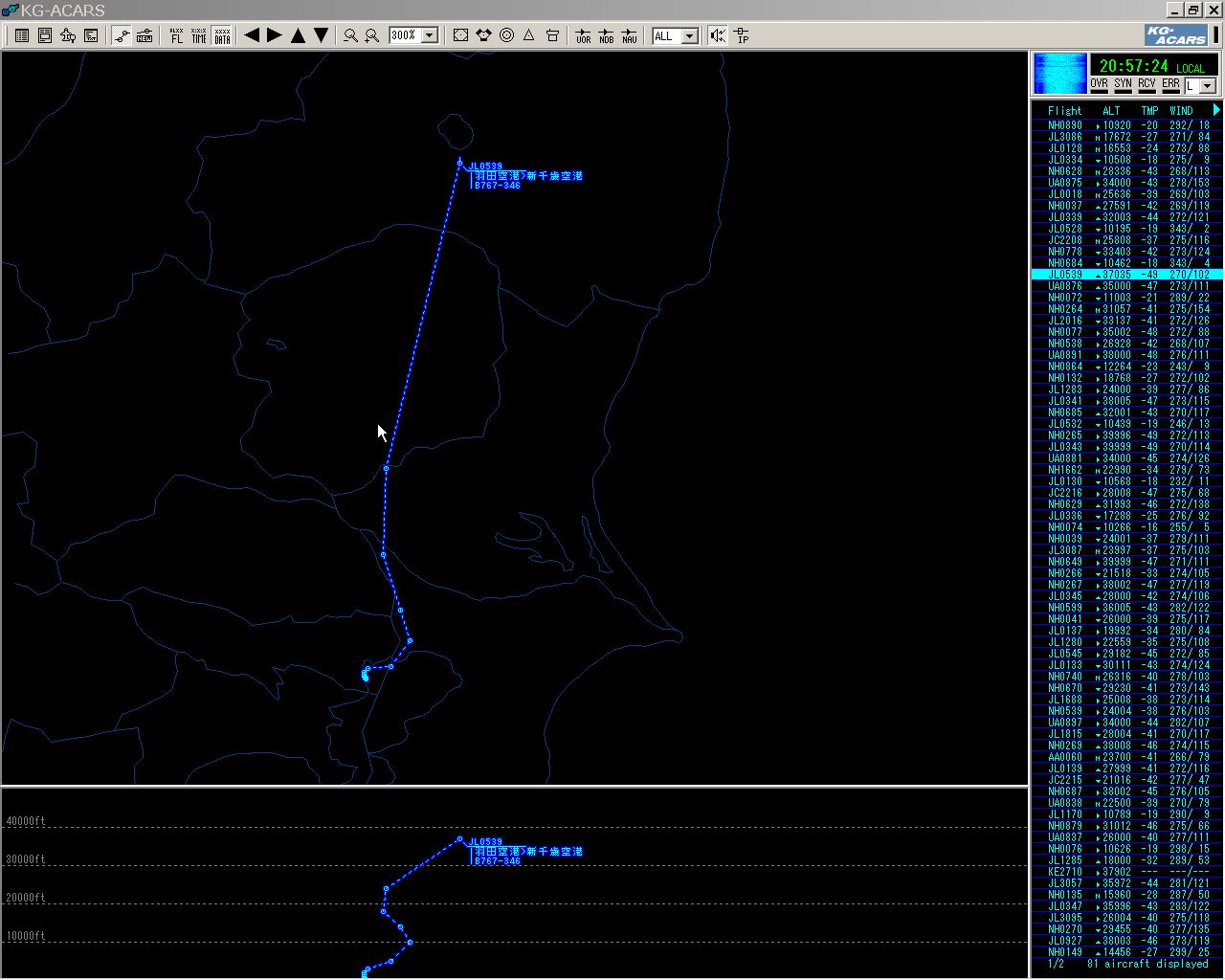Select flight JL0927 row
This screenshot has width=1225, height=980.
pos(1126,941)
